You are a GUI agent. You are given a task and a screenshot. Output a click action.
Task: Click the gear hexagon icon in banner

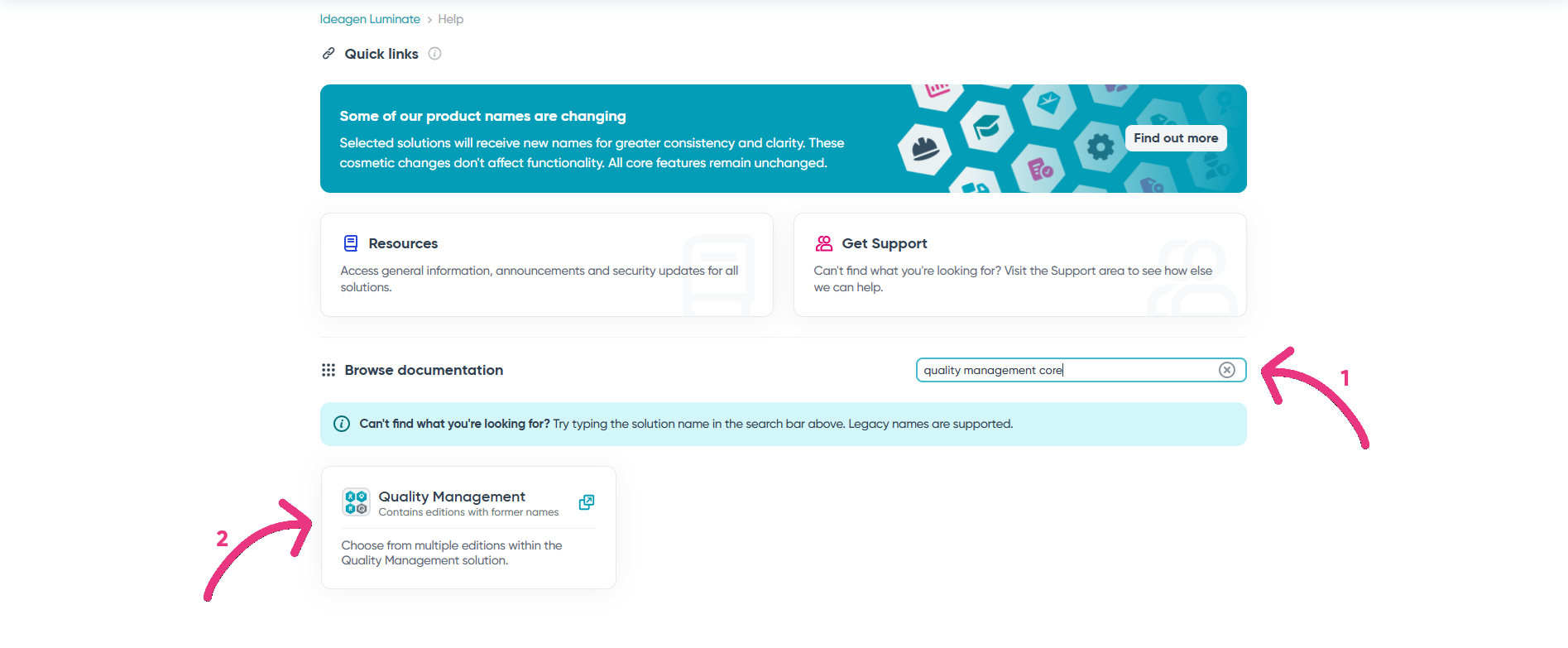click(1100, 147)
